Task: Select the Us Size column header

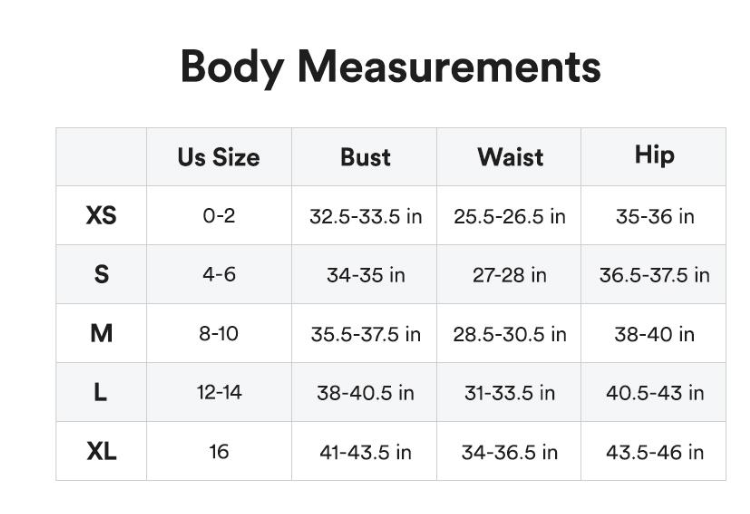Action: point(219,157)
